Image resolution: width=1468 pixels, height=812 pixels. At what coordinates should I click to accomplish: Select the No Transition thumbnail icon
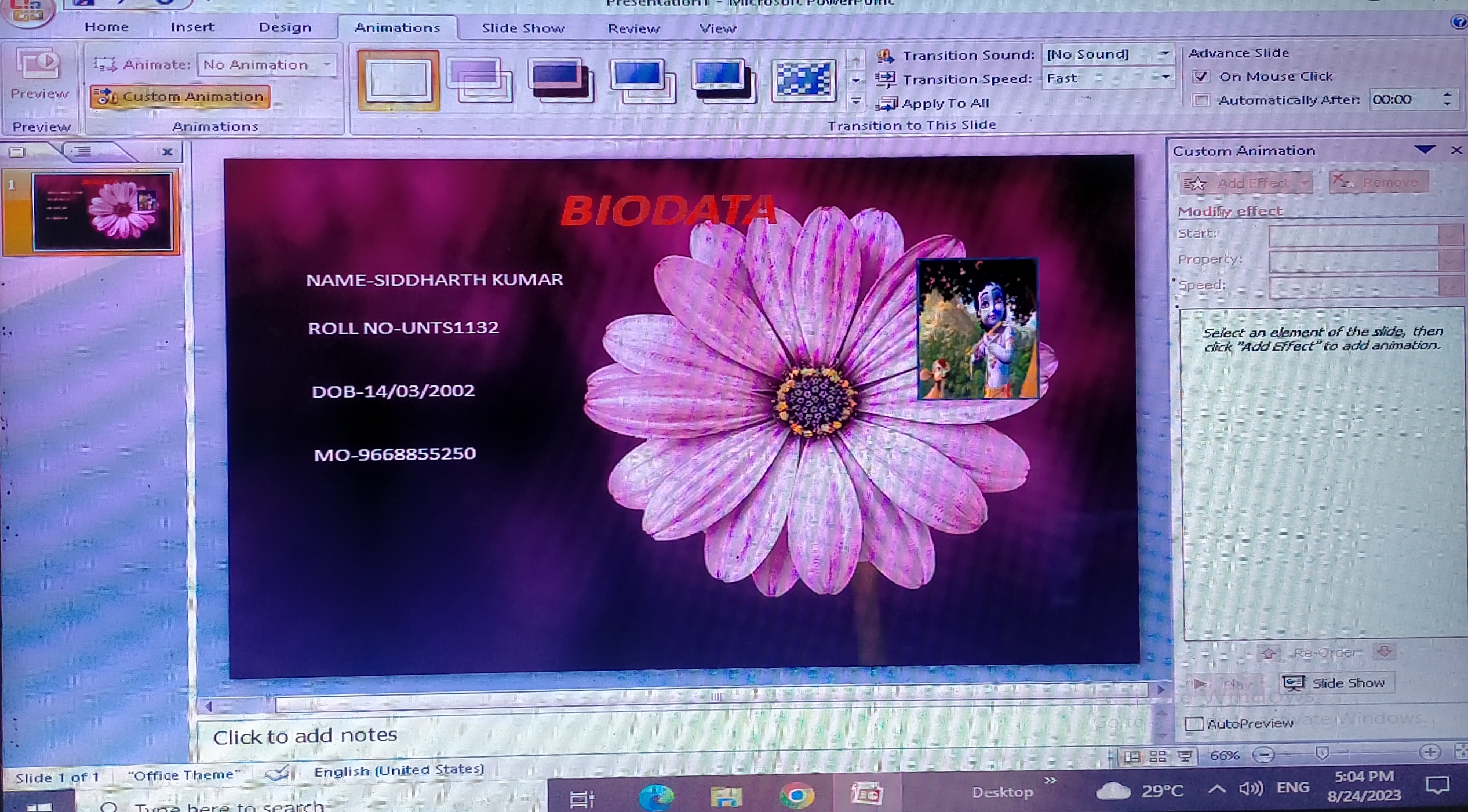click(x=398, y=80)
